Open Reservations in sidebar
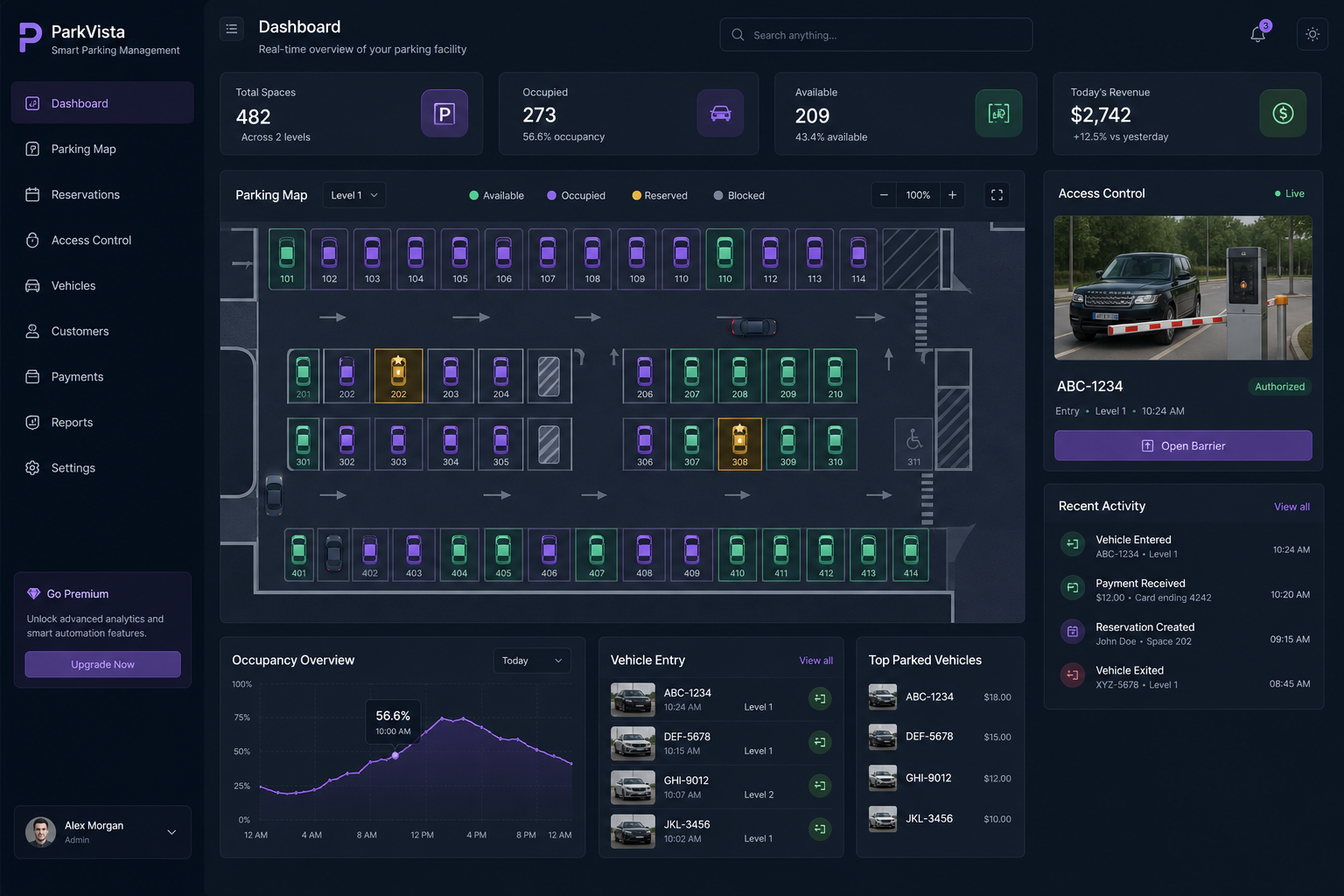This screenshot has height=896, width=1344. click(102, 194)
